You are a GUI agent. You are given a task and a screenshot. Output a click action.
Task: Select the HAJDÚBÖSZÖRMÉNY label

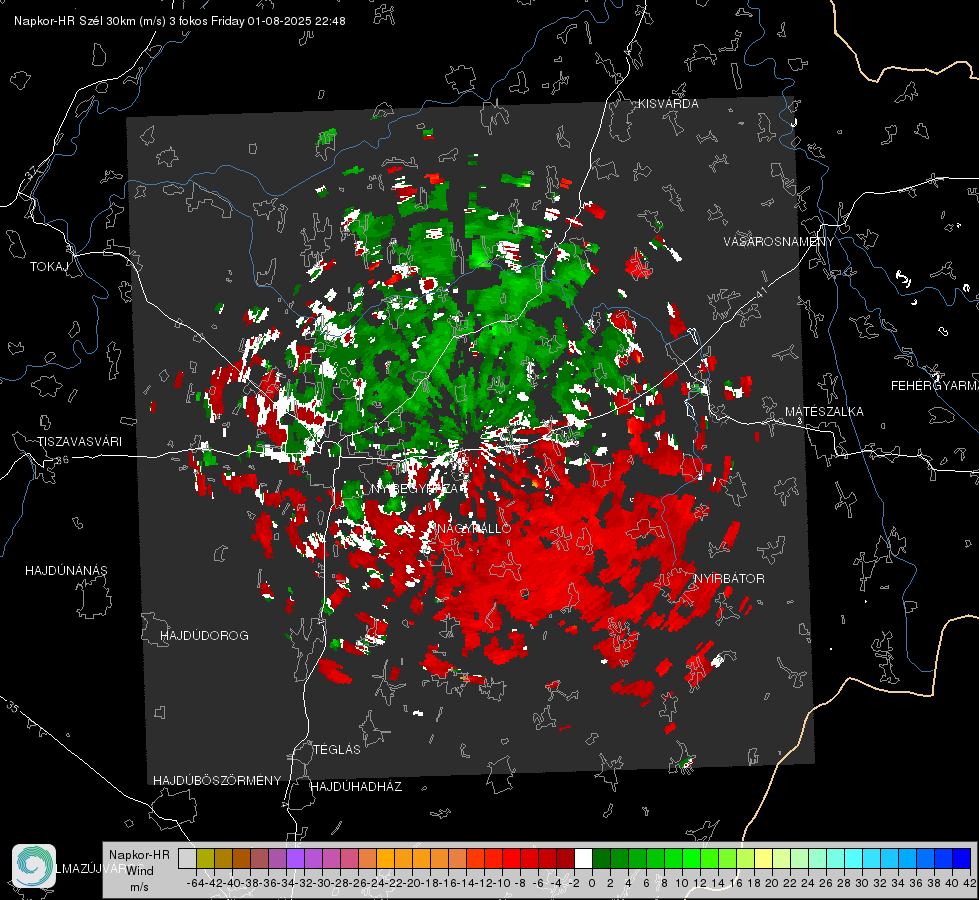(x=217, y=781)
